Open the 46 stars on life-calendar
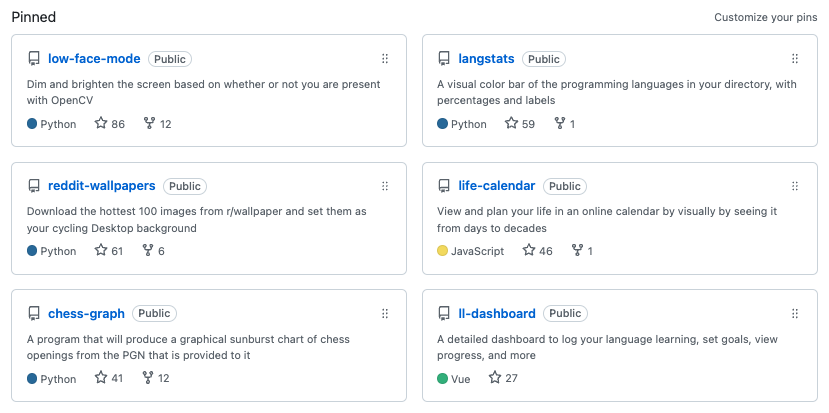The height and width of the screenshot is (413, 829). coord(537,251)
